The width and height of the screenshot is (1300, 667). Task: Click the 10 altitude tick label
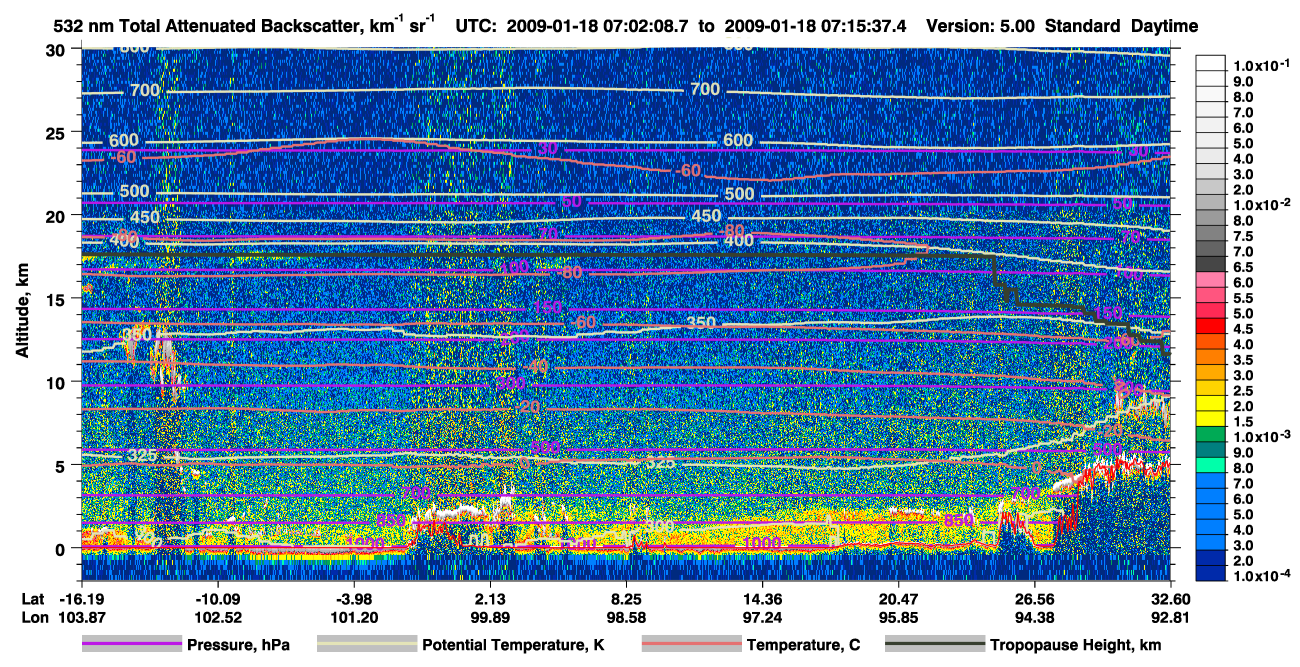point(58,381)
